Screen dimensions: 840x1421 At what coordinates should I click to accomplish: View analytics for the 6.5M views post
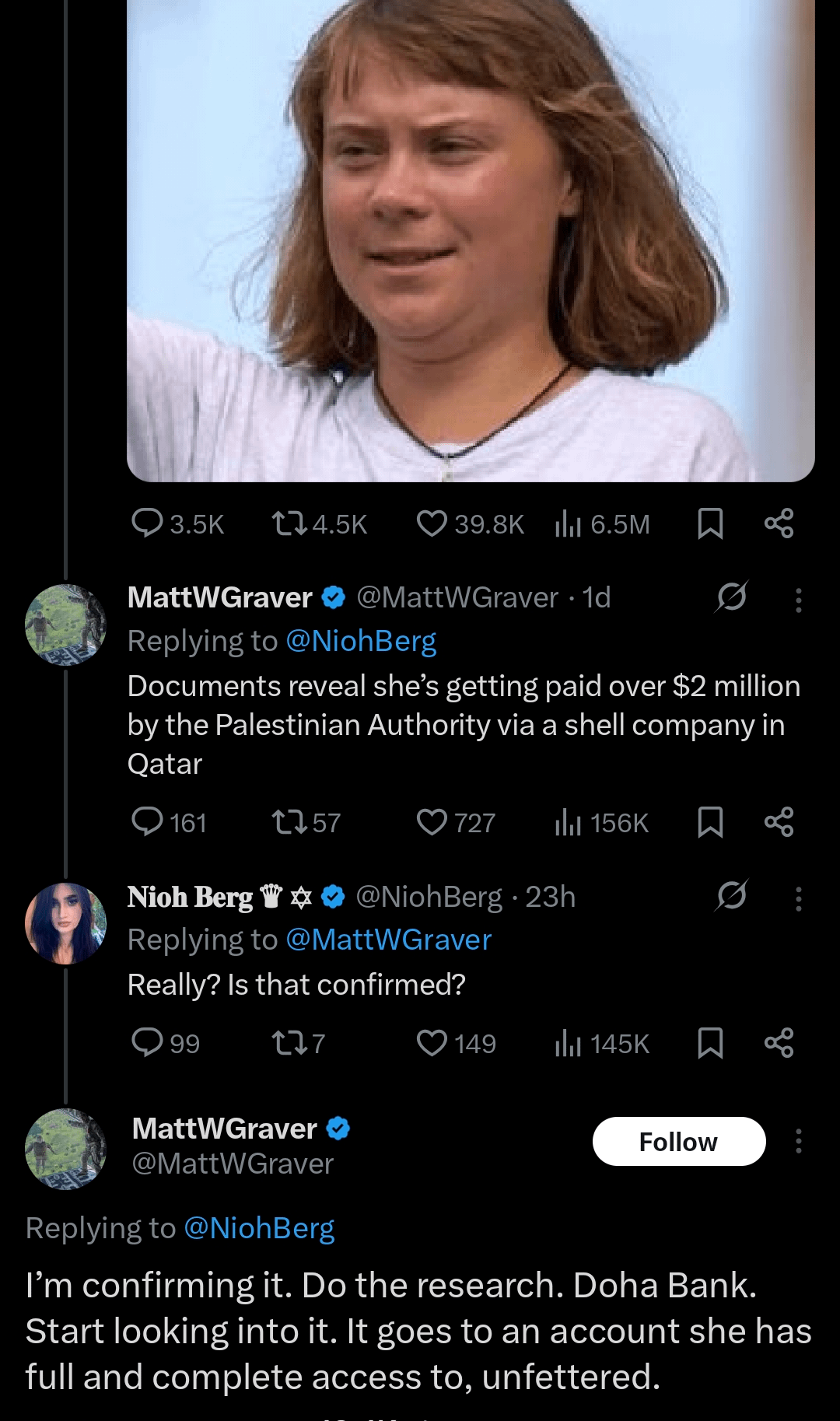569,523
